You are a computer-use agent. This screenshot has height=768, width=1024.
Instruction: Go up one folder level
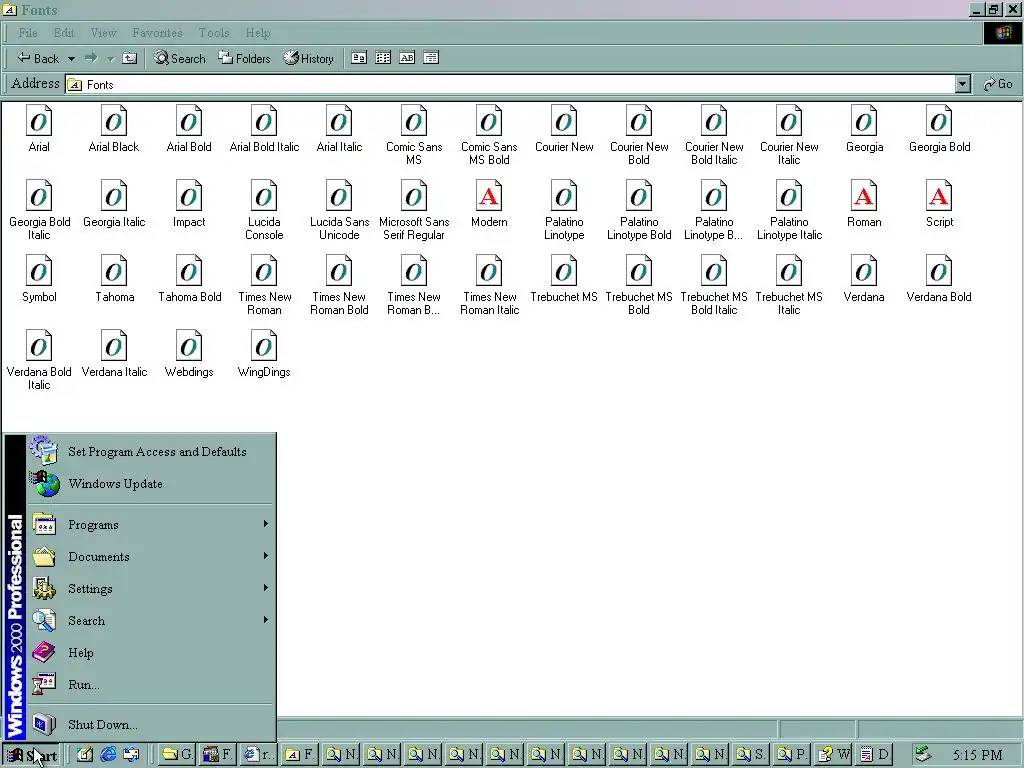pyautogui.click(x=129, y=58)
